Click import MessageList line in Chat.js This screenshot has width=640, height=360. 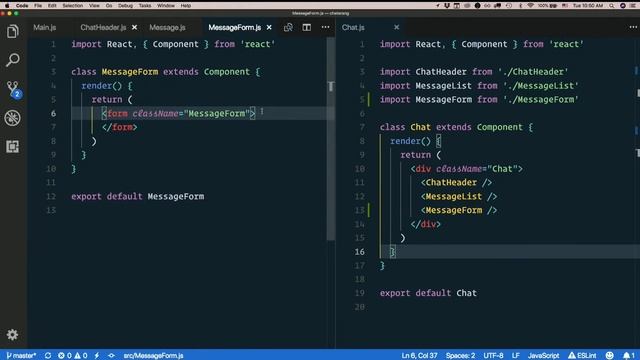[x=479, y=86]
